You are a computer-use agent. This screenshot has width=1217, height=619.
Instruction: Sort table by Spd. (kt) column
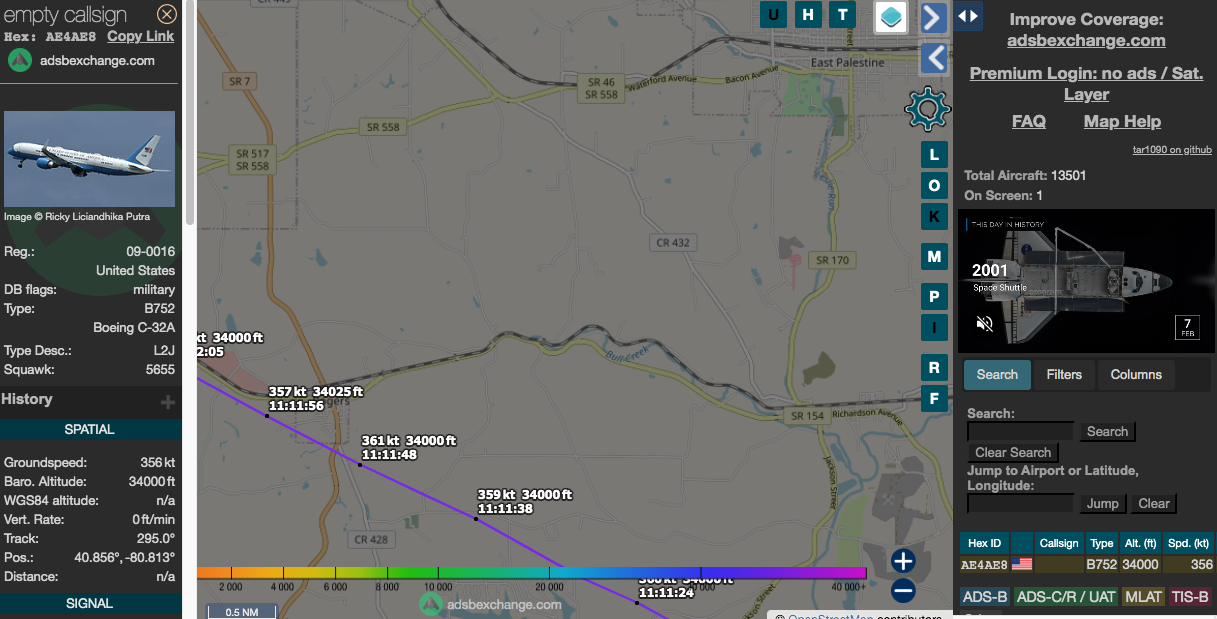pos(1188,543)
